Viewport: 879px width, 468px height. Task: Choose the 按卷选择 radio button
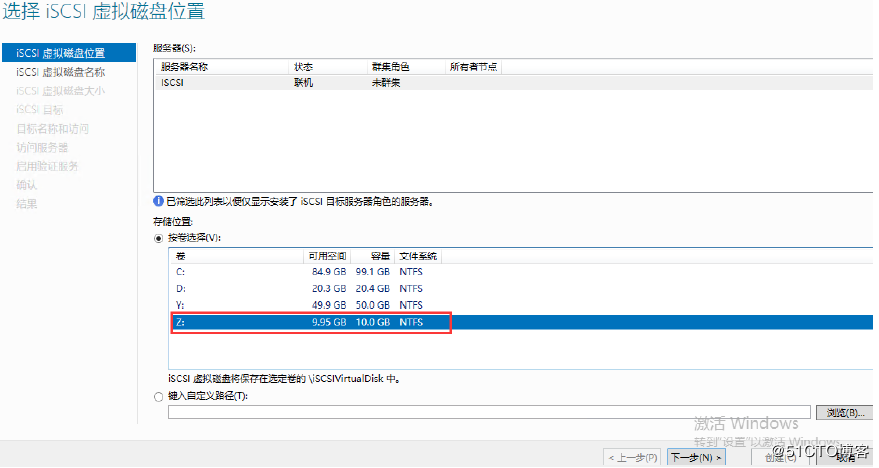click(159, 238)
